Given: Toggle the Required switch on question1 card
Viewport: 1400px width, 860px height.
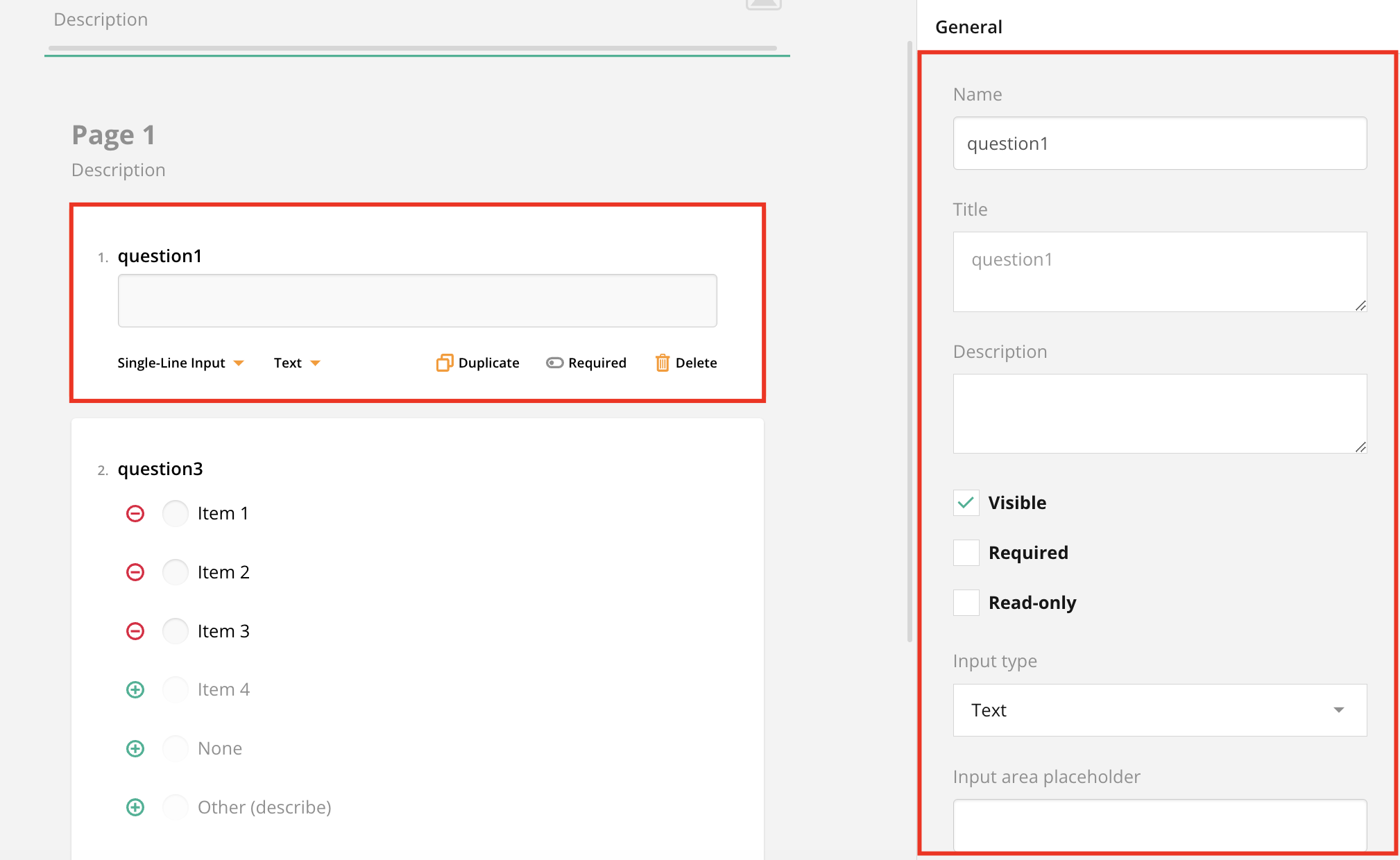Looking at the screenshot, I should [x=554, y=363].
